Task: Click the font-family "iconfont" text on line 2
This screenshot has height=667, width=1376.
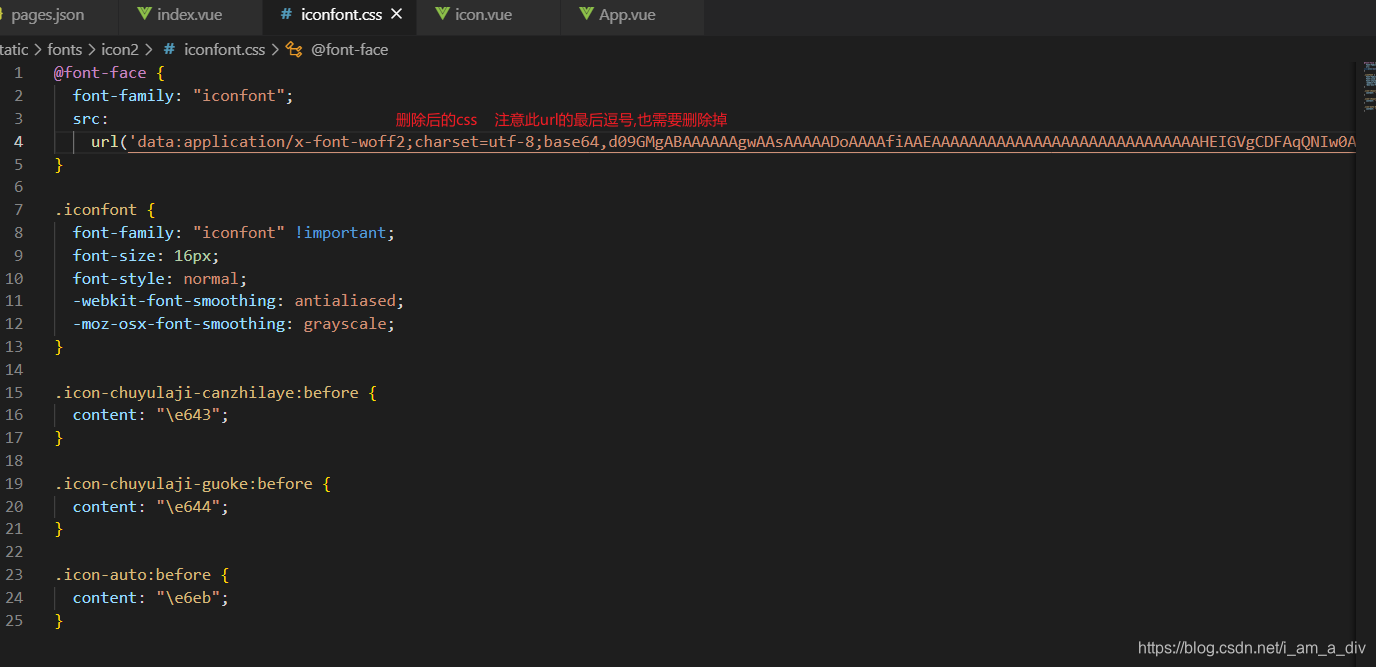Action: [x=183, y=96]
